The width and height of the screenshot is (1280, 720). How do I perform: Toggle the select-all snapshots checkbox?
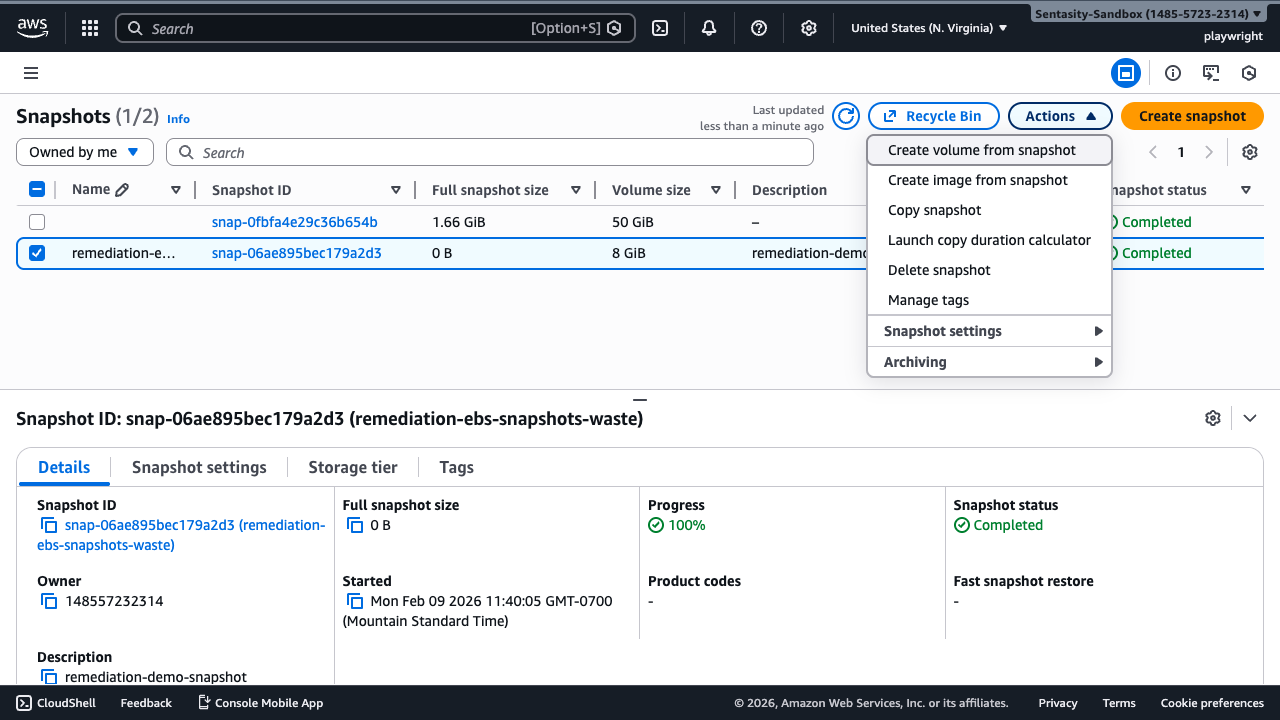(x=37, y=190)
